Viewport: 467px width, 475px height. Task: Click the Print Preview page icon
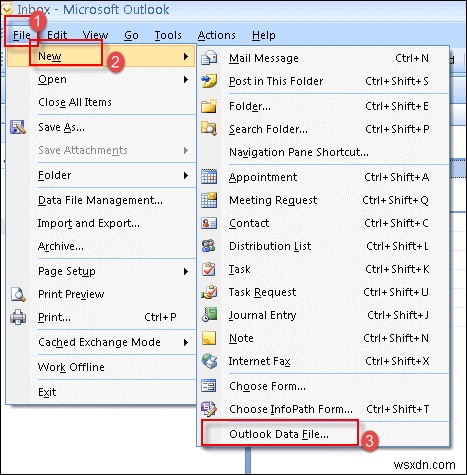(18, 294)
